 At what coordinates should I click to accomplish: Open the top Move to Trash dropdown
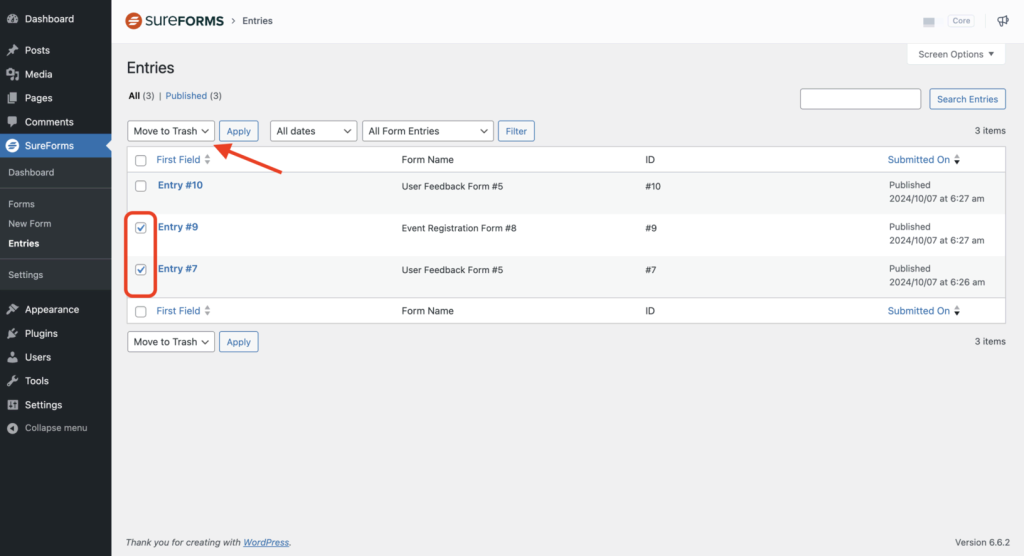point(171,131)
